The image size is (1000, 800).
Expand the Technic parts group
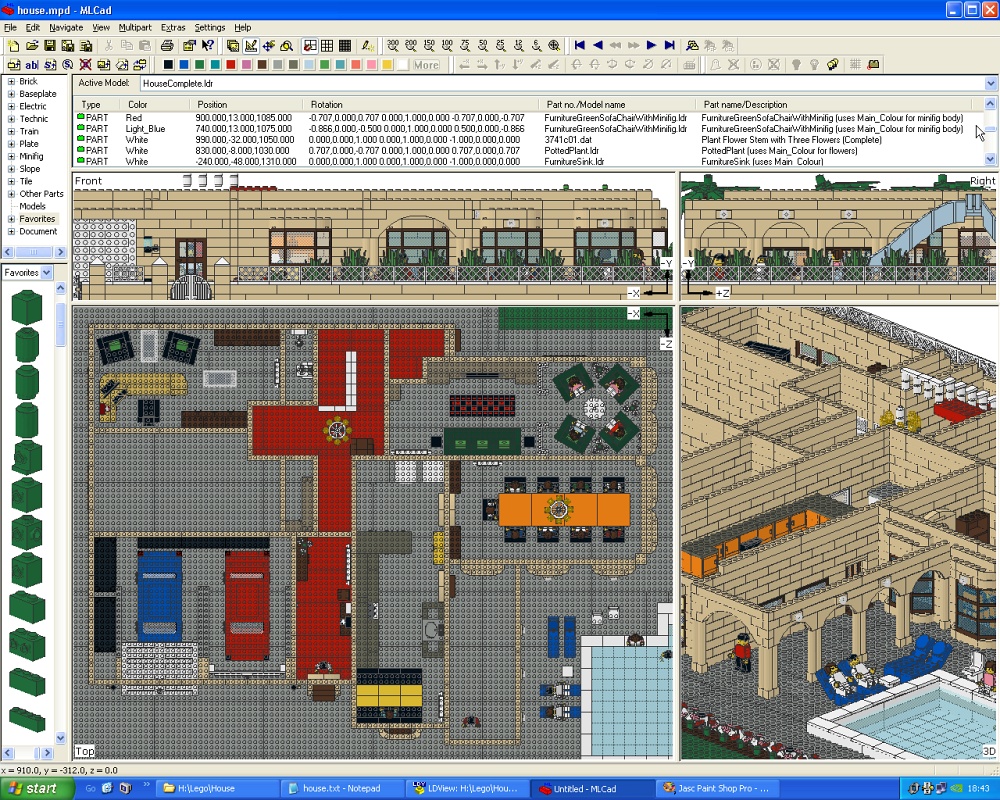pos(11,119)
